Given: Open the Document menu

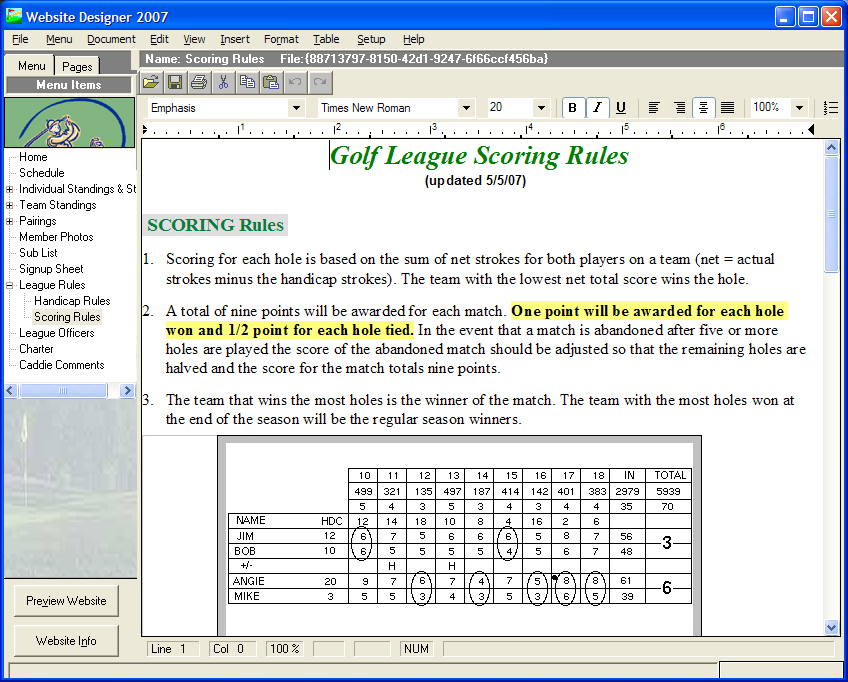Looking at the screenshot, I should [x=111, y=39].
